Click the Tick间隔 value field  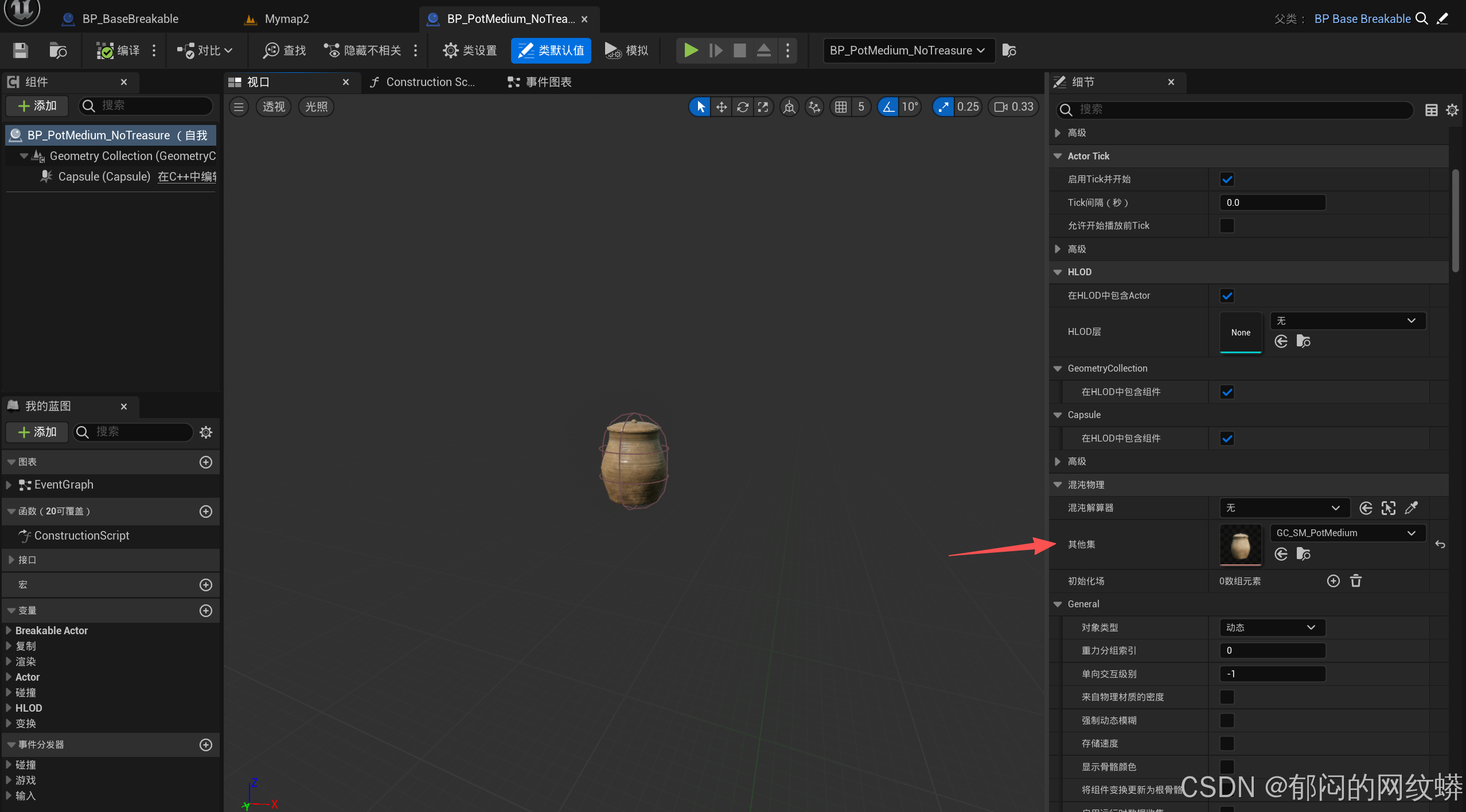click(1272, 202)
